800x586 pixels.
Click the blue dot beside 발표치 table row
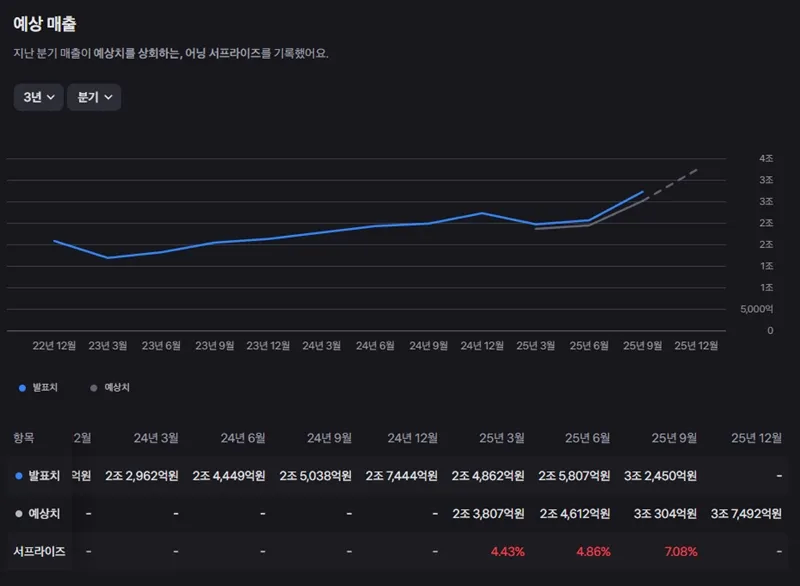tap(19, 476)
